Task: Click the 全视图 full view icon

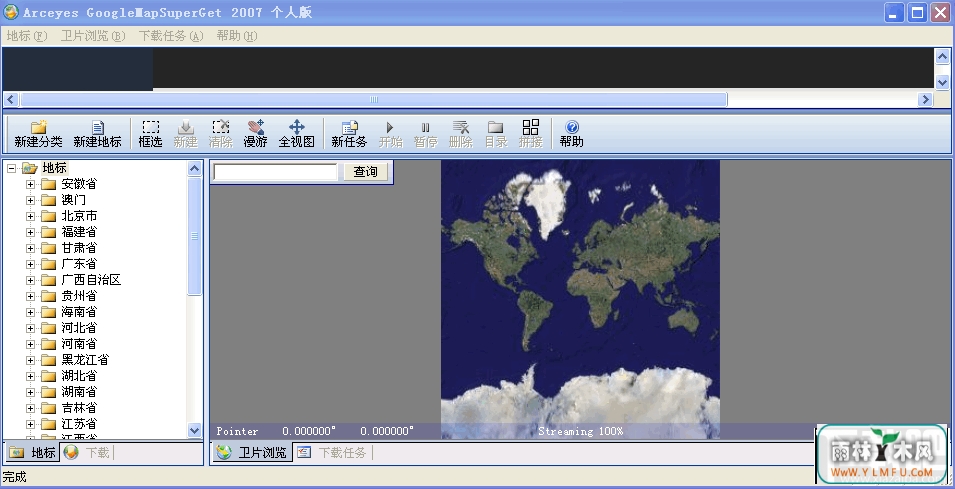Action: (x=297, y=134)
